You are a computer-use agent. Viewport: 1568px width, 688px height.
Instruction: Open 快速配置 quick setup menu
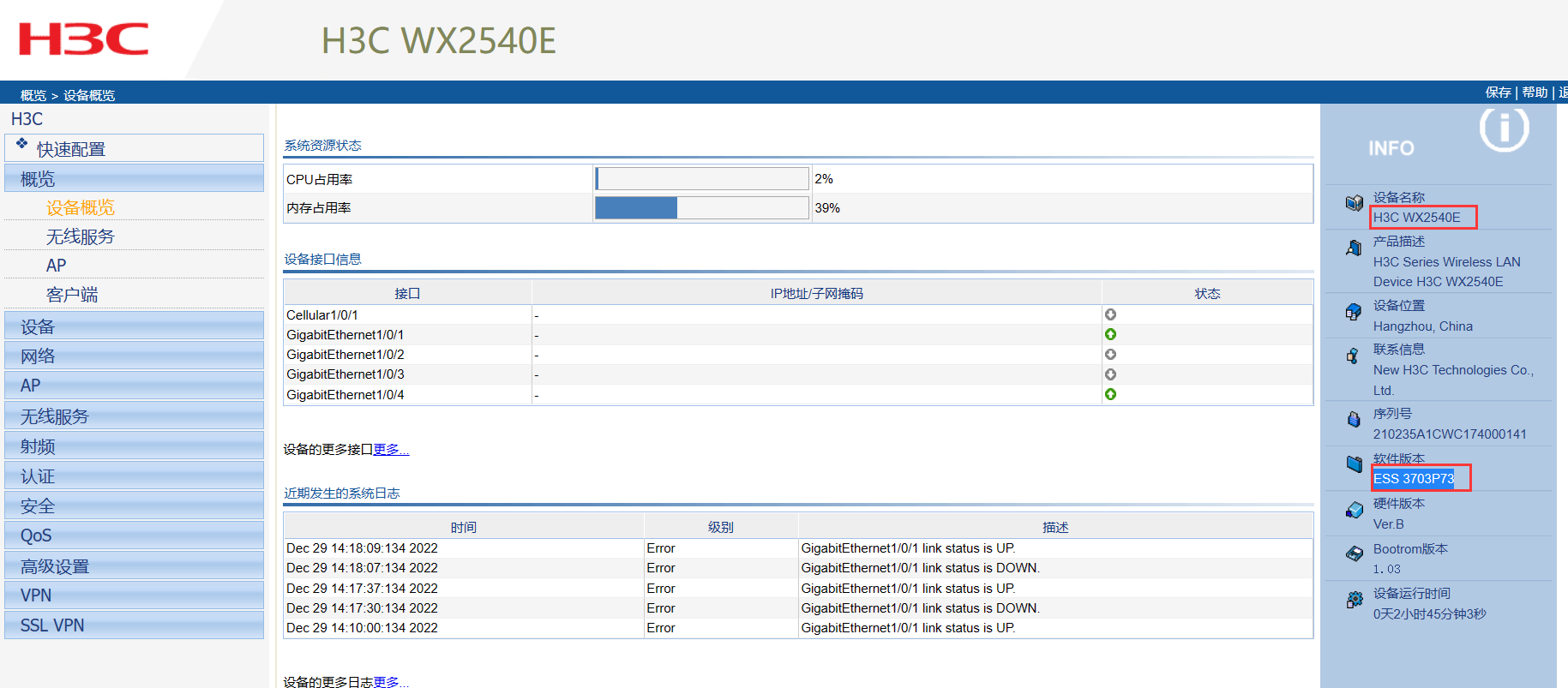[x=134, y=148]
